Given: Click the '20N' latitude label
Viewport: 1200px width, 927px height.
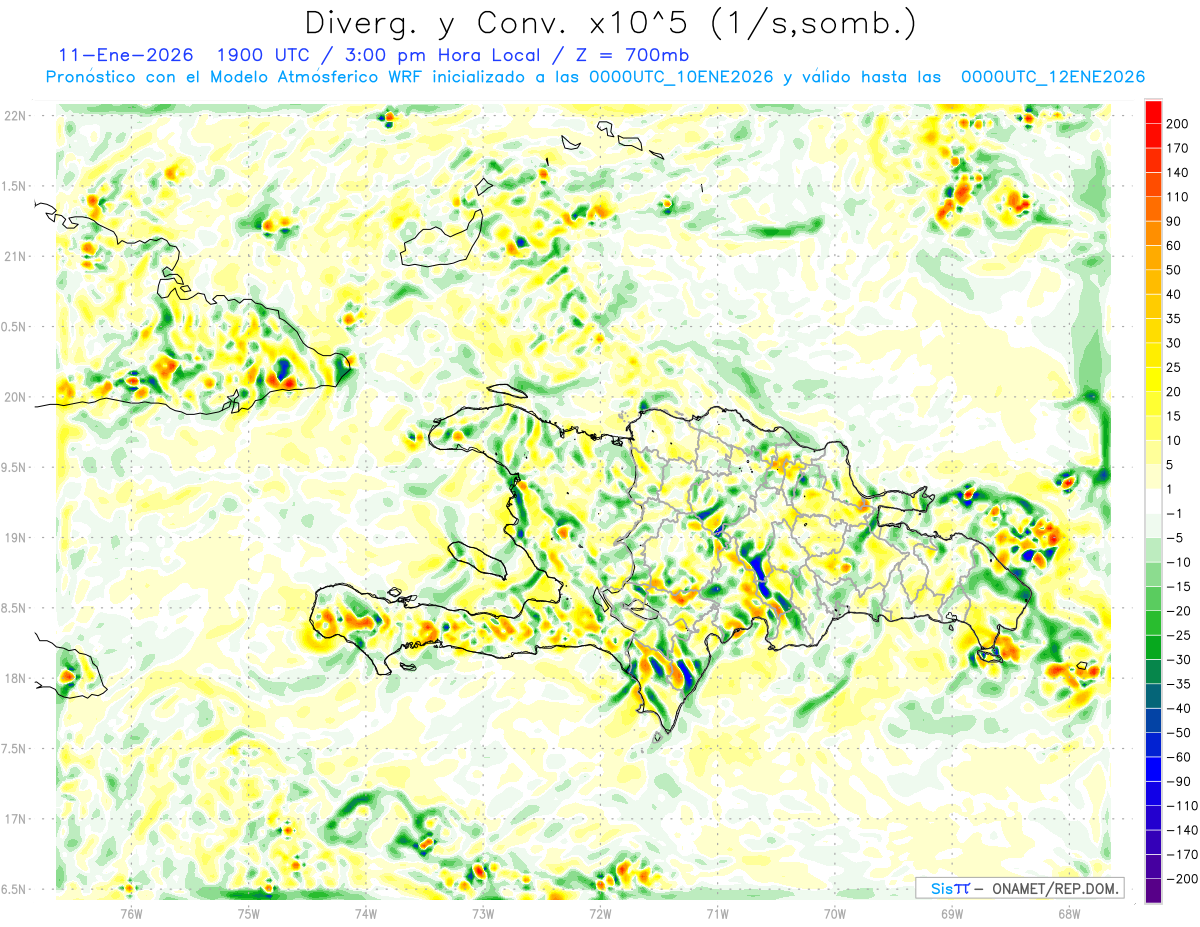Looking at the screenshot, I should 14,397.
